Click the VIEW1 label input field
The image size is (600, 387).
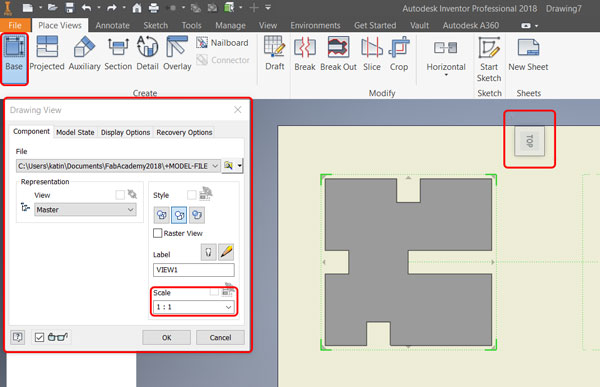click(194, 269)
